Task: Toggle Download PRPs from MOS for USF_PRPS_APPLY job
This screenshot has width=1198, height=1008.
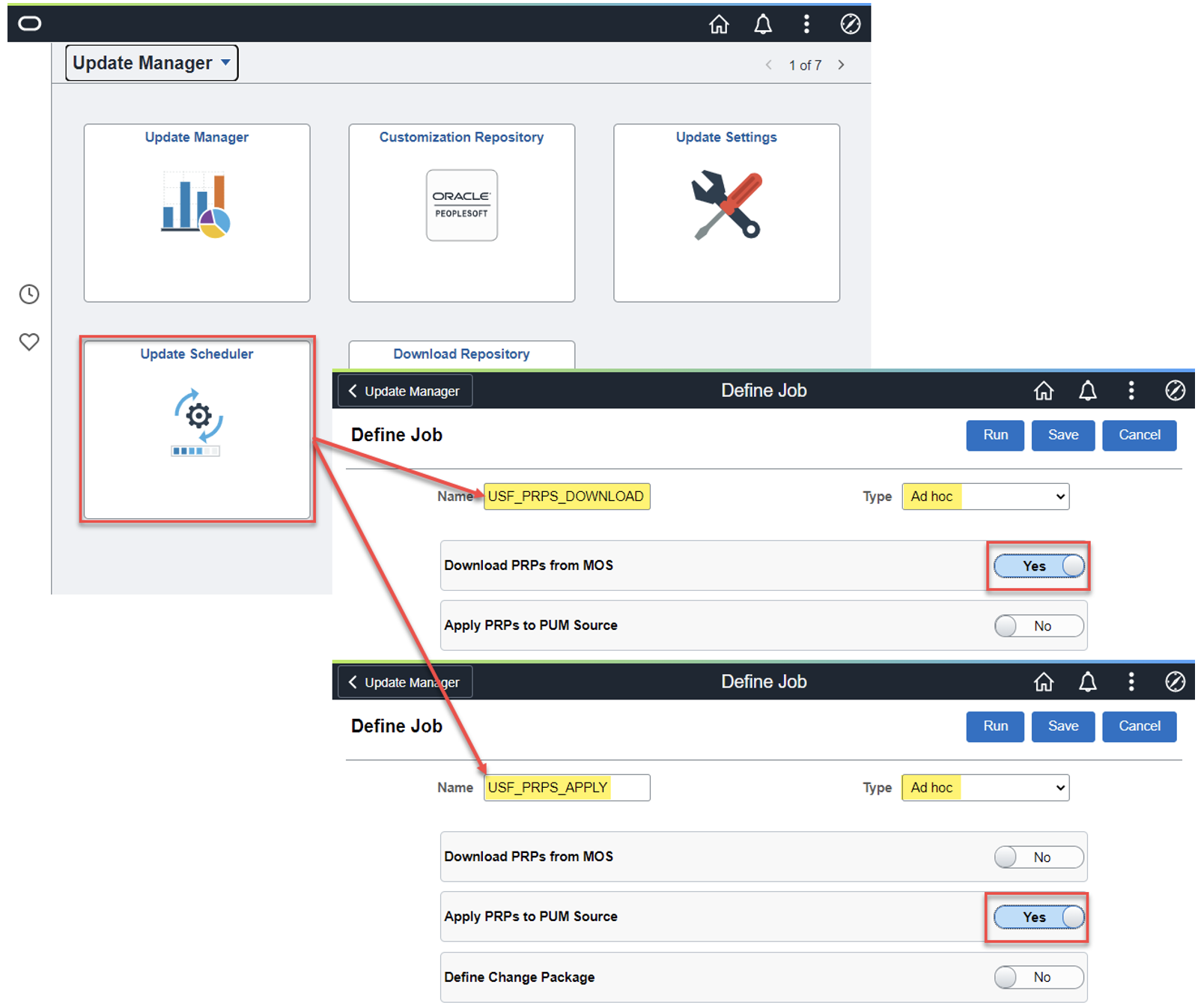Action: (1039, 857)
